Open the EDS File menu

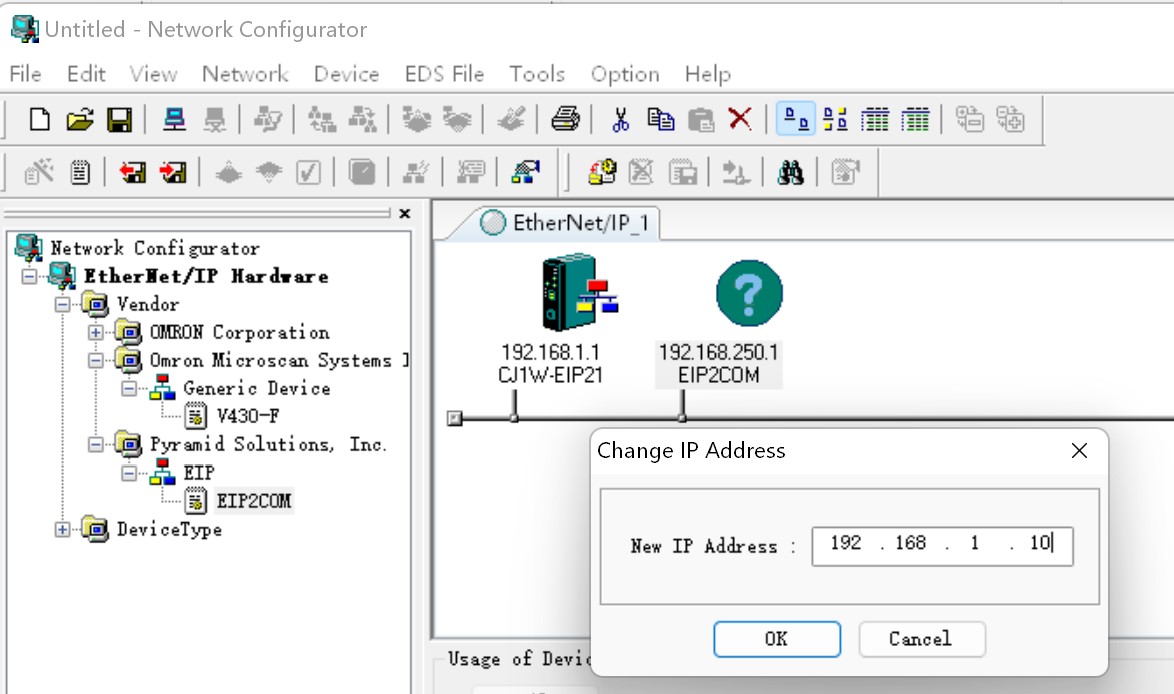pos(444,74)
